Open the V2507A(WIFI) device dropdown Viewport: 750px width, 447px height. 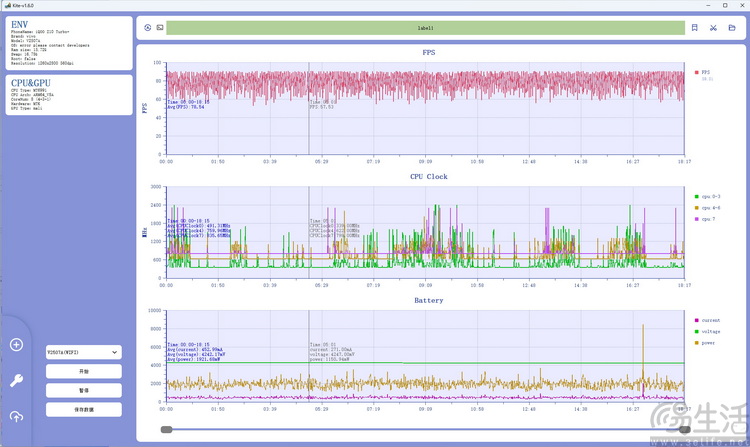84,352
